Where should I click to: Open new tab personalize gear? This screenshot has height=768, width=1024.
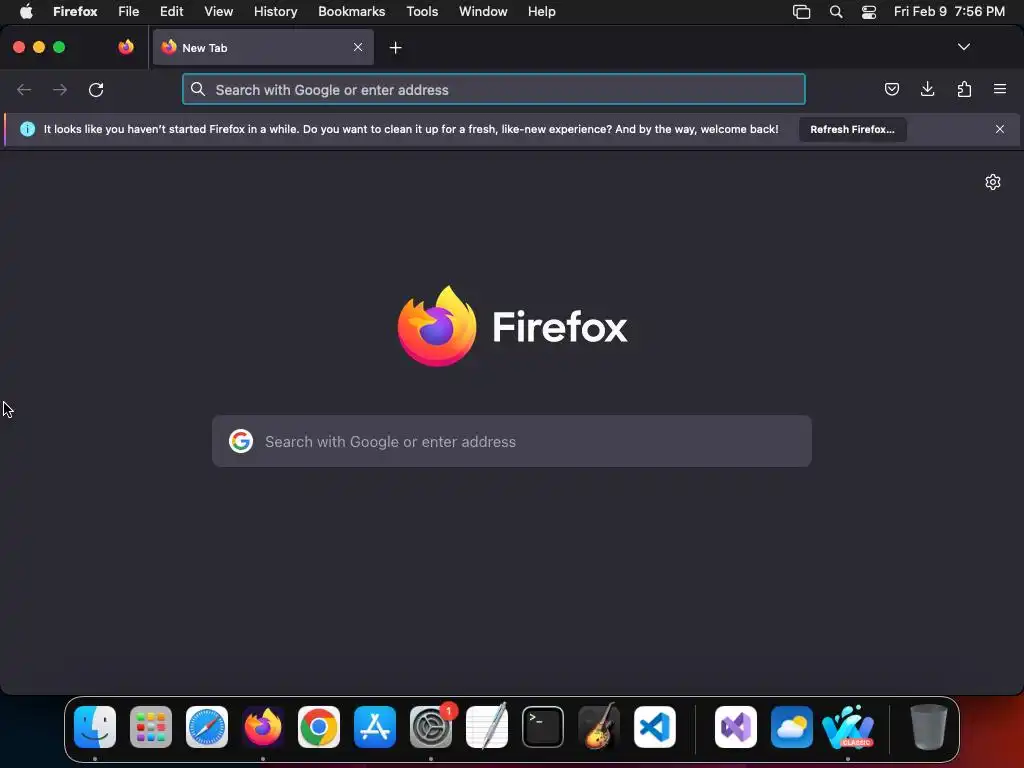993,182
